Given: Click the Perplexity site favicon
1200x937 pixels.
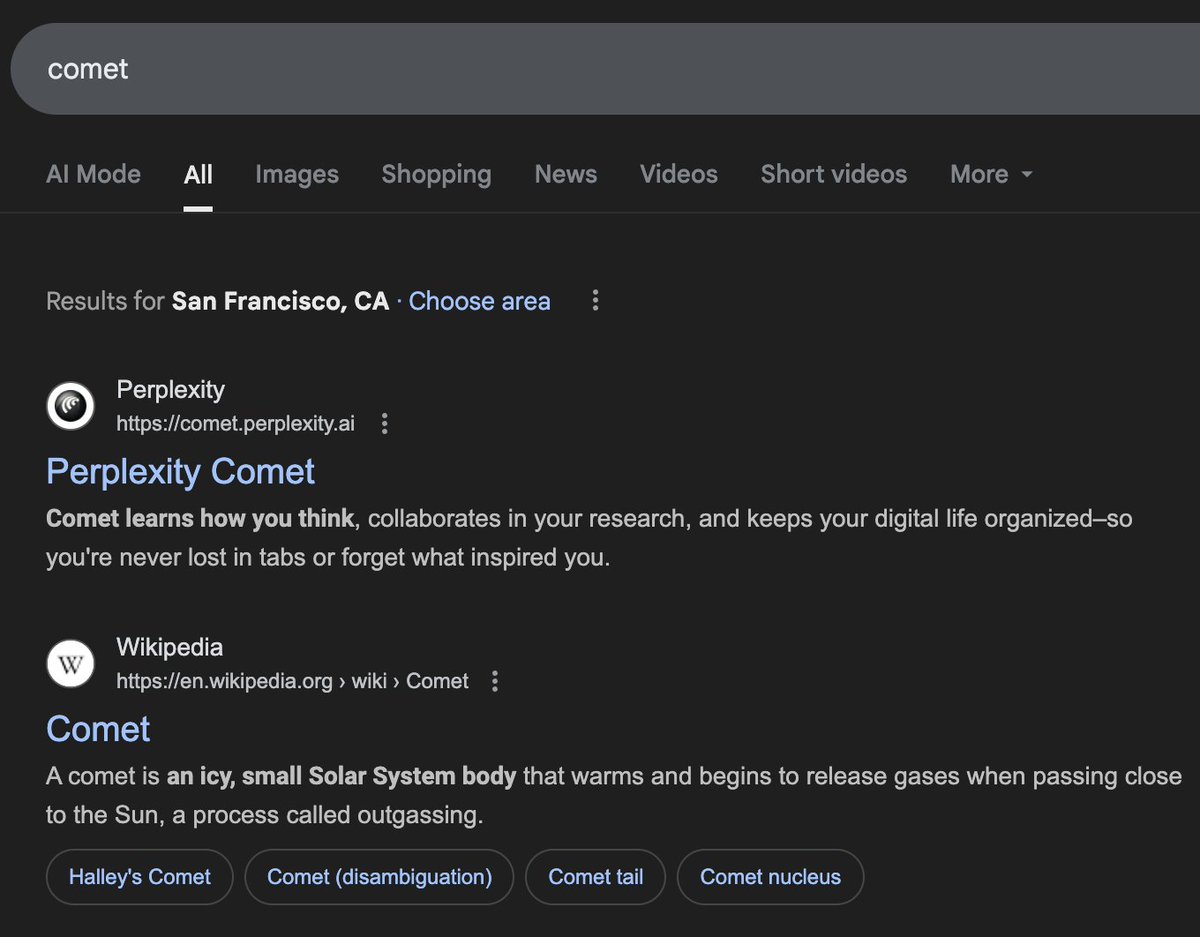Looking at the screenshot, I should 70,405.
